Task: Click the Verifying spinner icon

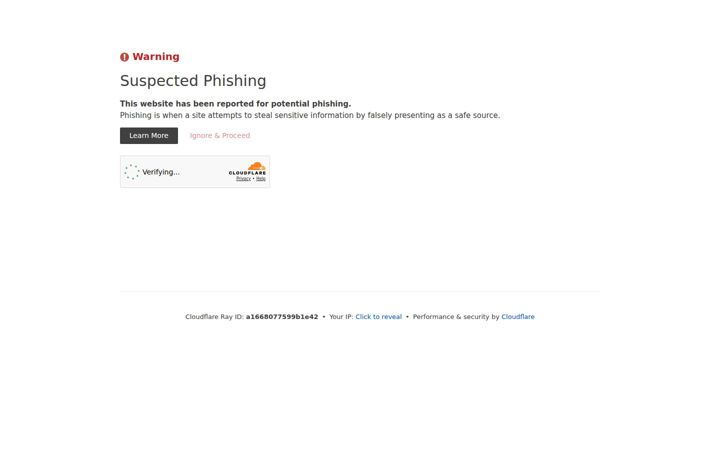Action: point(132,172)
